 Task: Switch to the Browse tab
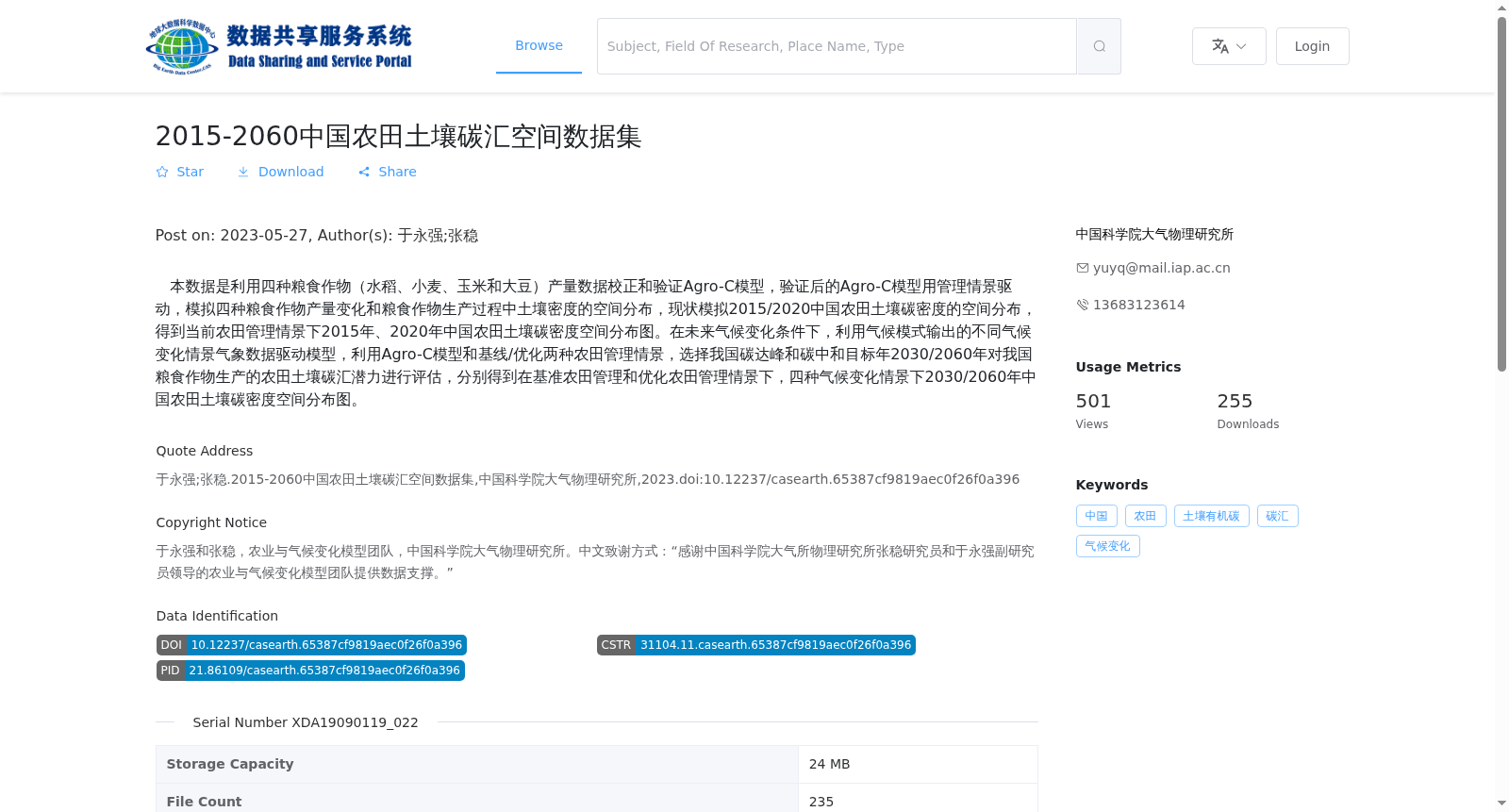(539, 45)
